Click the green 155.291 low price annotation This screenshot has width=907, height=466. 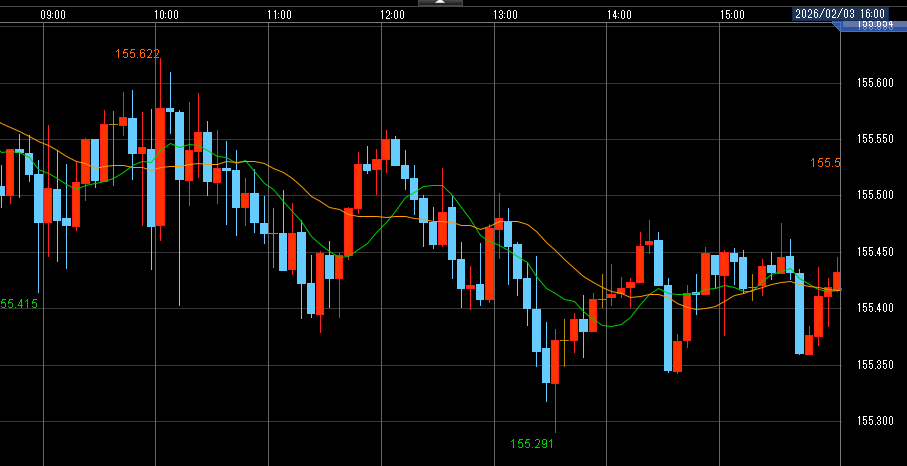[x=532, y=443]
